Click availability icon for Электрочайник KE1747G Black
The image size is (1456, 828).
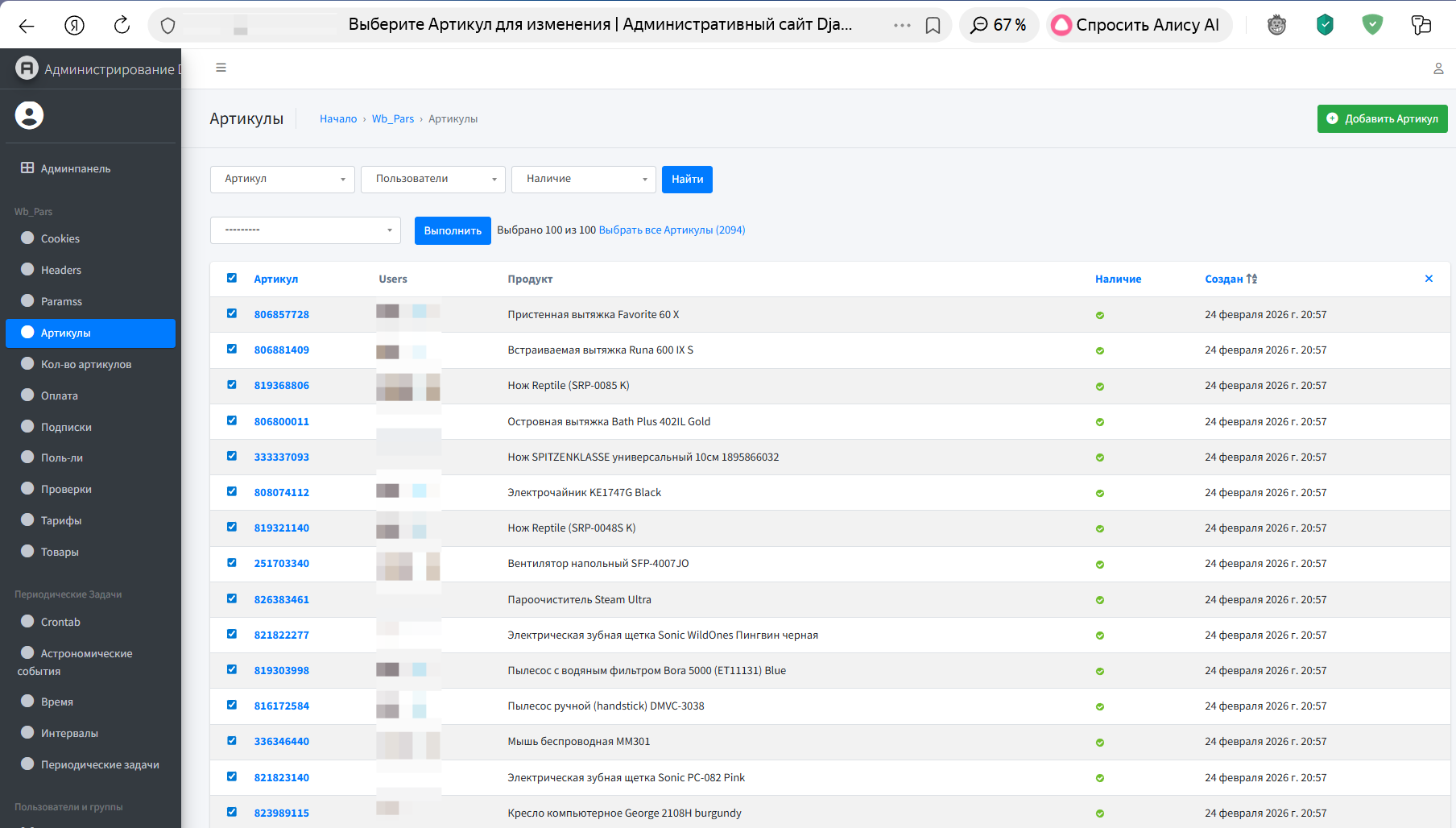[1099, 493]
